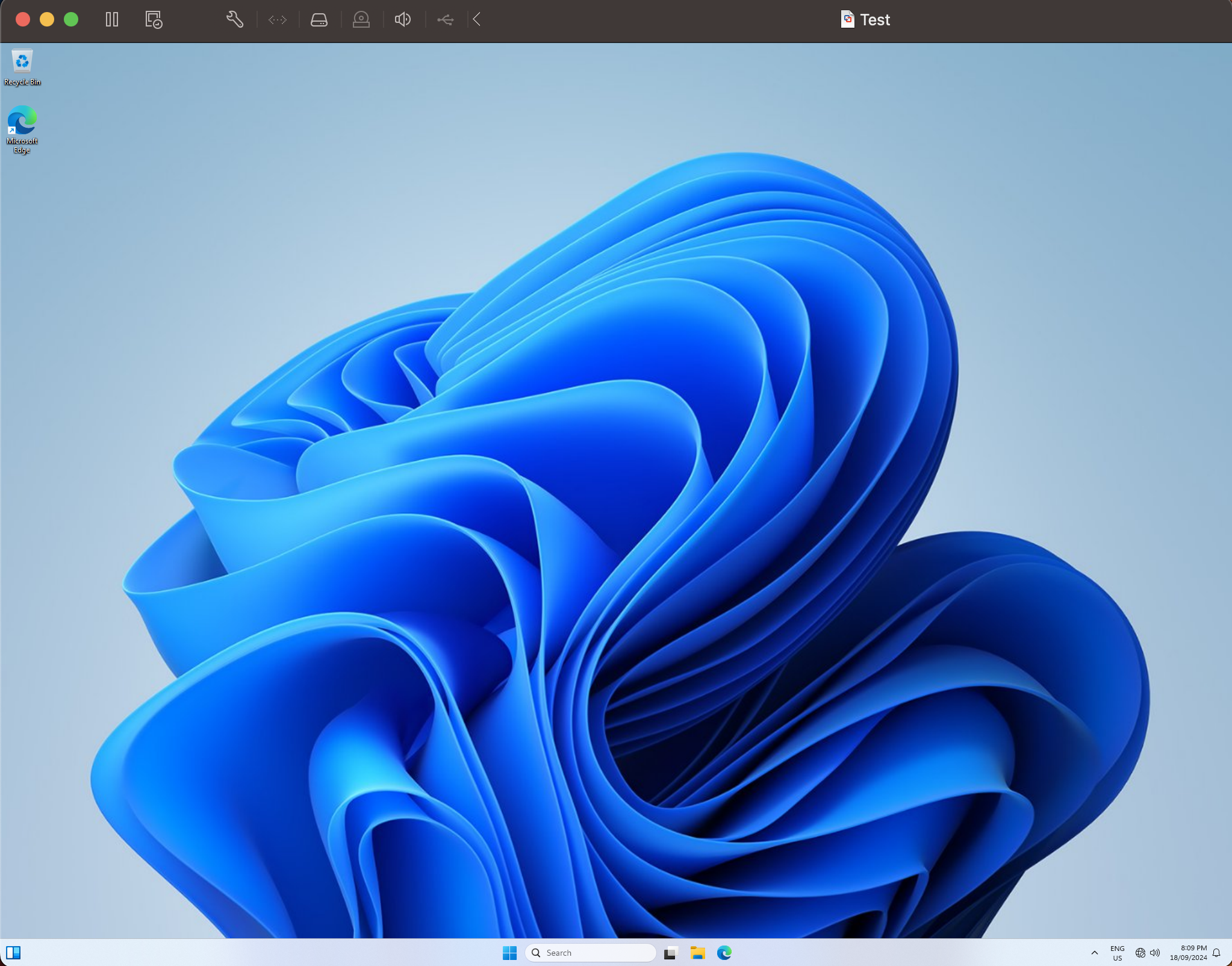
Task: Select the Recycle Bin desktop icon
Action: click(22, 67)
